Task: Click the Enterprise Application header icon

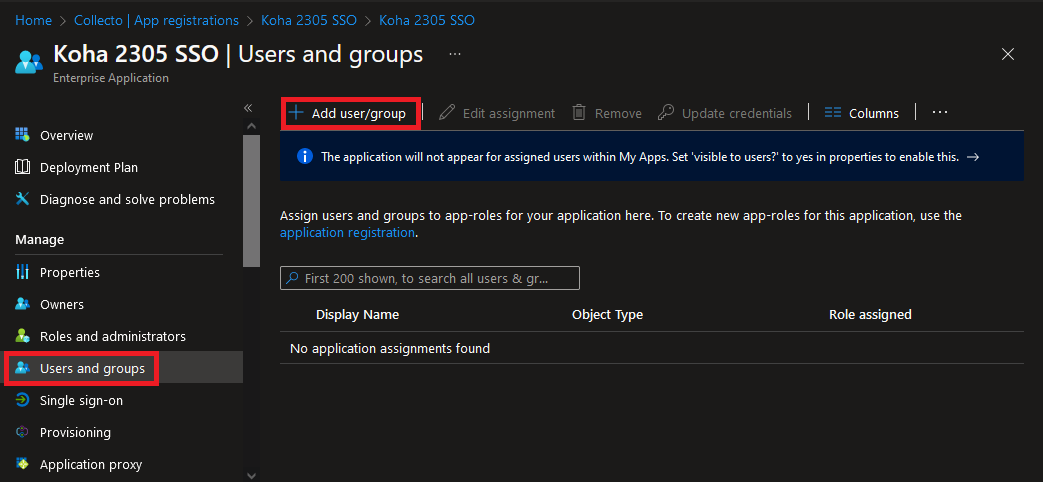Action: (29, 61)
